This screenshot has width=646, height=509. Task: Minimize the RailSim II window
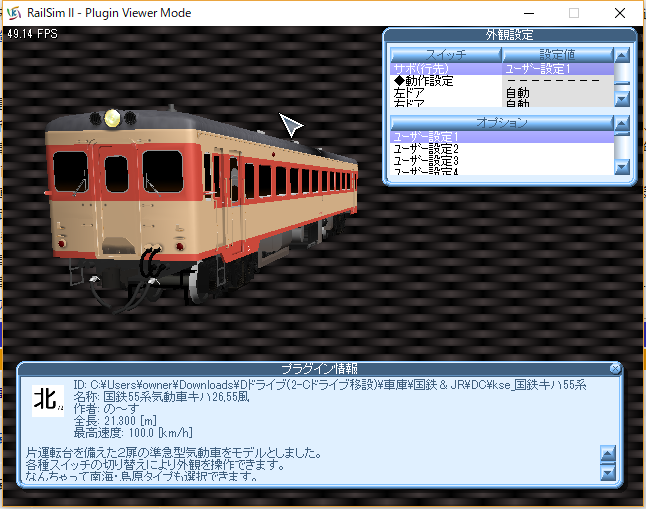pos(529,13)
